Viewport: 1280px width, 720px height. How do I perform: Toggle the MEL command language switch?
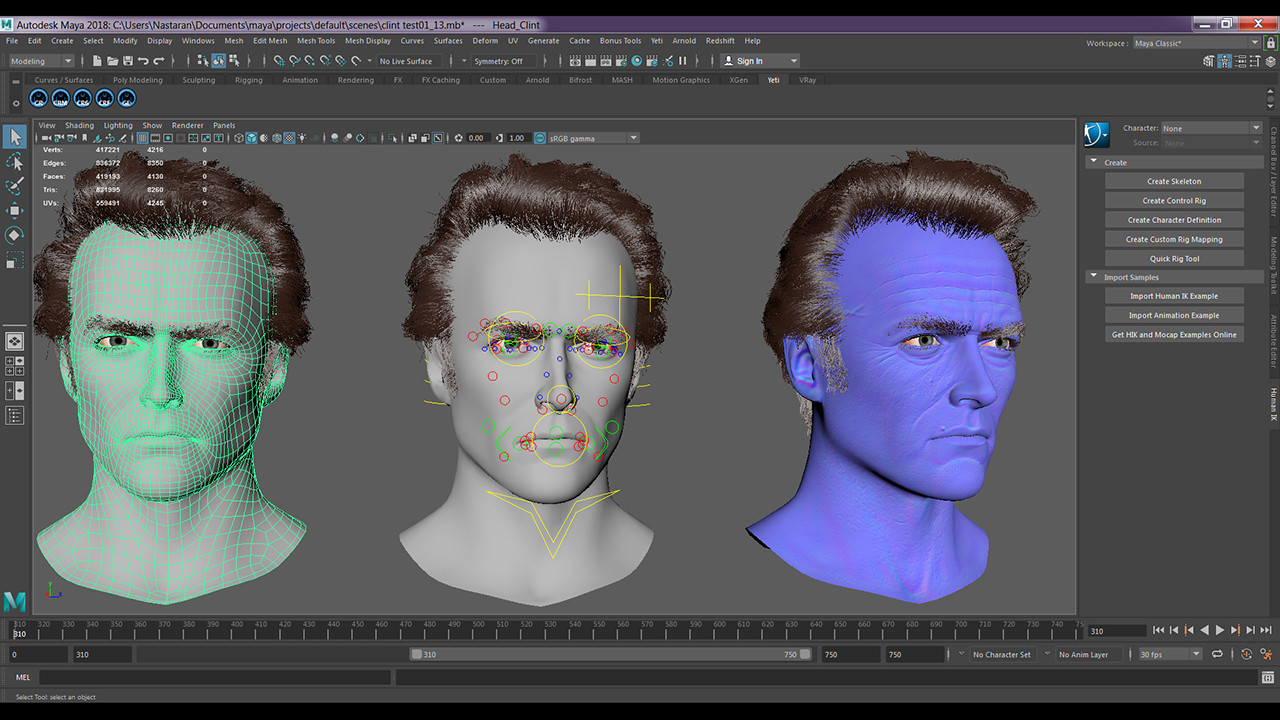point(23,677)
